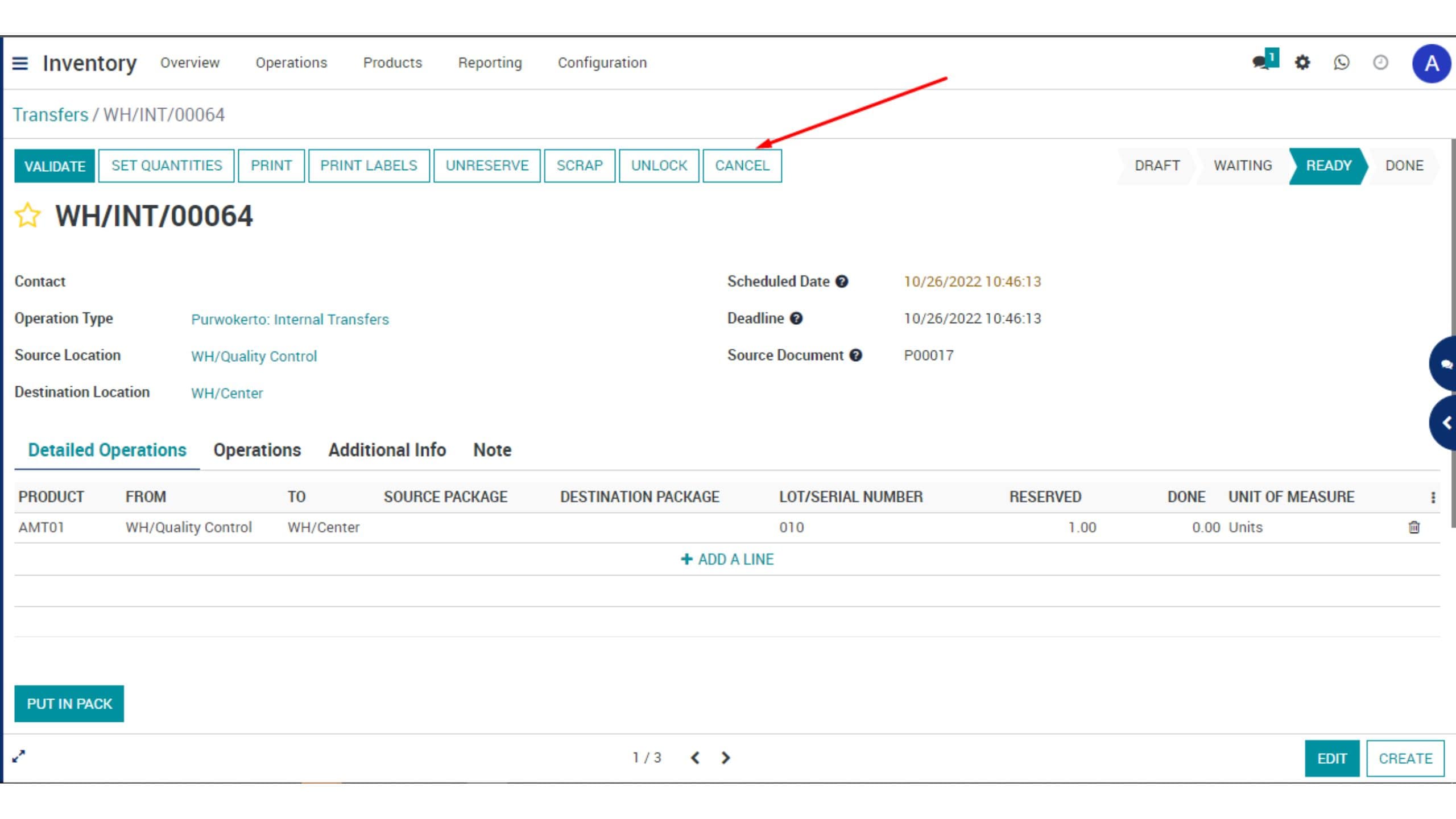Show Scheduled Date help tooltip icon
The image size is (1456, 819).
pyautogui.click(x=842, y=282)
